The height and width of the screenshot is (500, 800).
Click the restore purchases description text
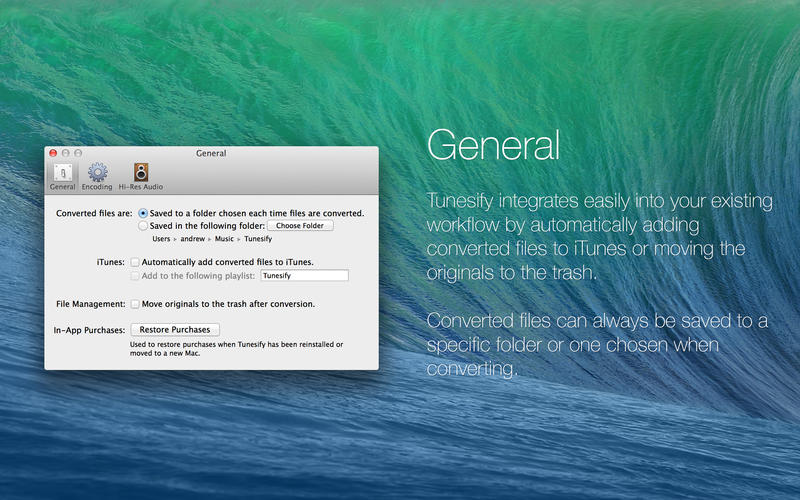click(x=236, y=348)
